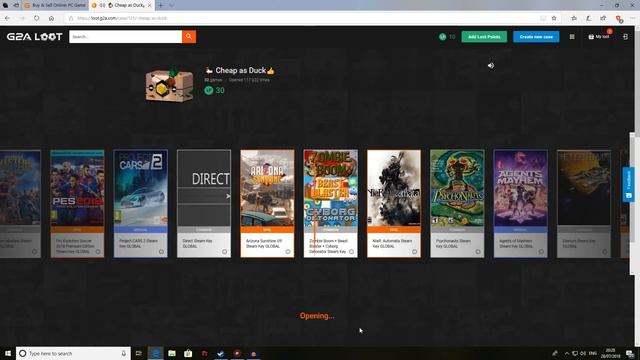Open File Explorer from the taskbar

tap(172, 353)
